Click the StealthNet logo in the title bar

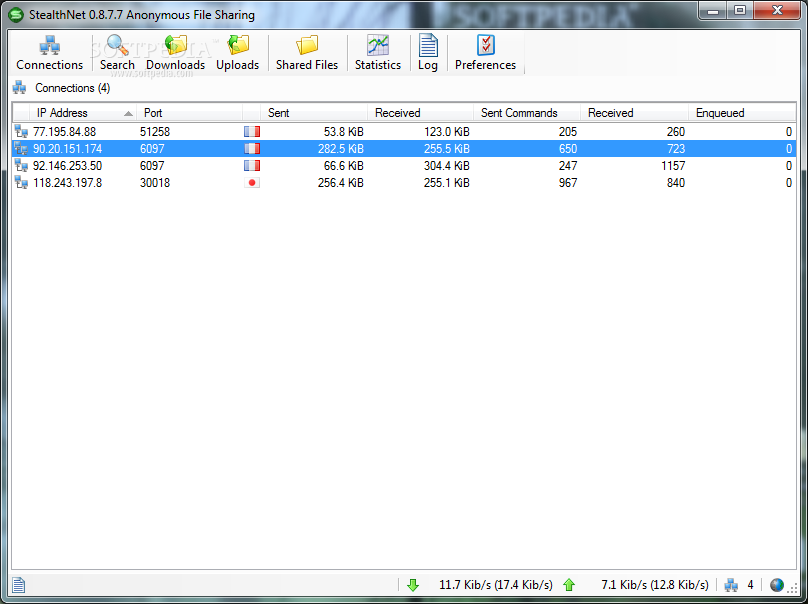[x=16, y=15]
